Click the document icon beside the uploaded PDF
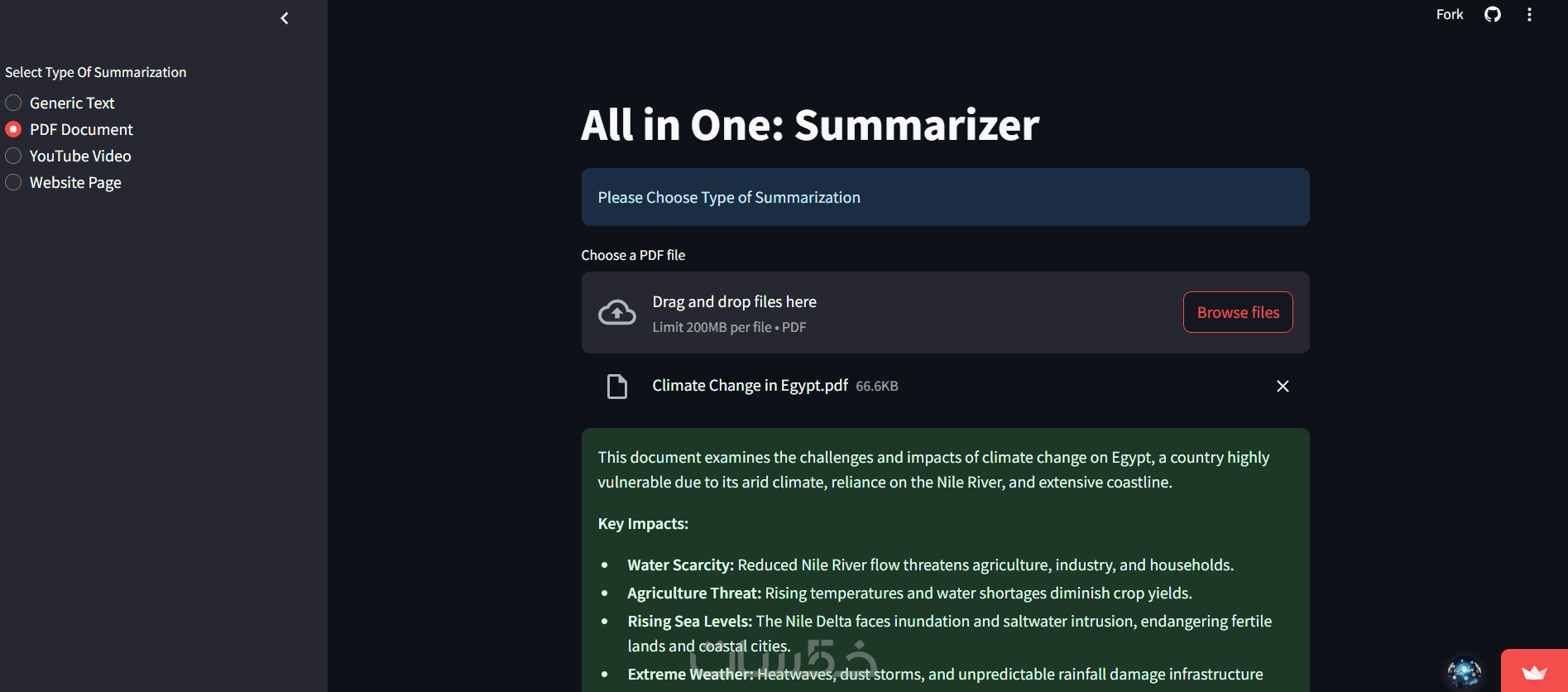The width and height of the screenshot is (1568, 692). (x=617, y=387)
